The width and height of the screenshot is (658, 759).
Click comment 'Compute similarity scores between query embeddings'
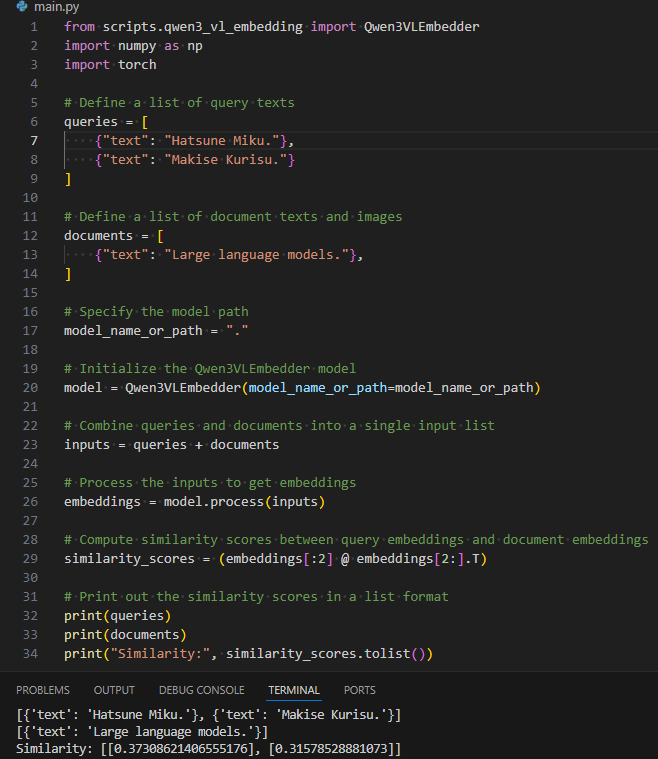[264, 540]
